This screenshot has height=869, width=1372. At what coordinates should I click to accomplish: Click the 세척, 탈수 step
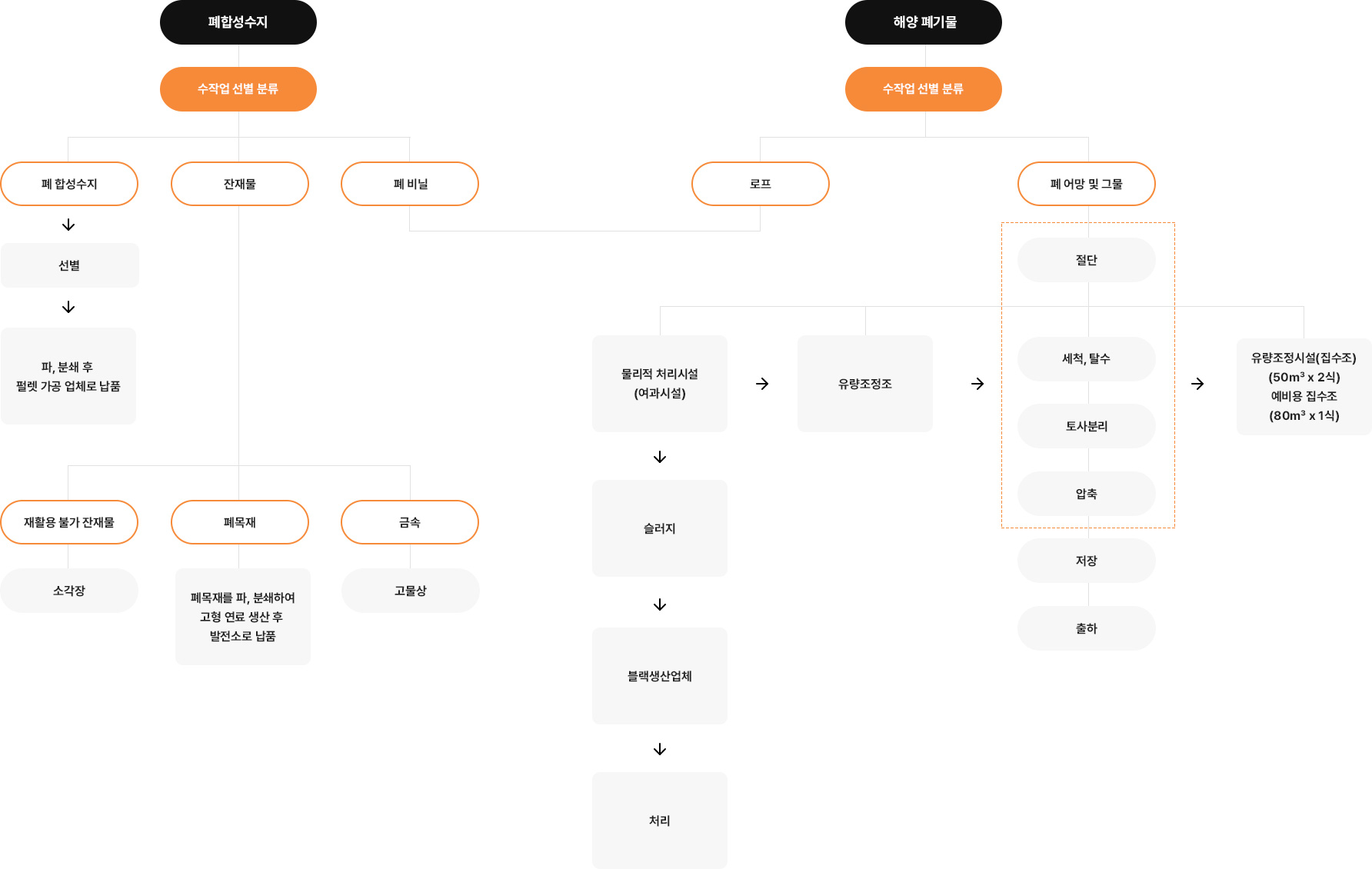click(x=1087, y=358)
